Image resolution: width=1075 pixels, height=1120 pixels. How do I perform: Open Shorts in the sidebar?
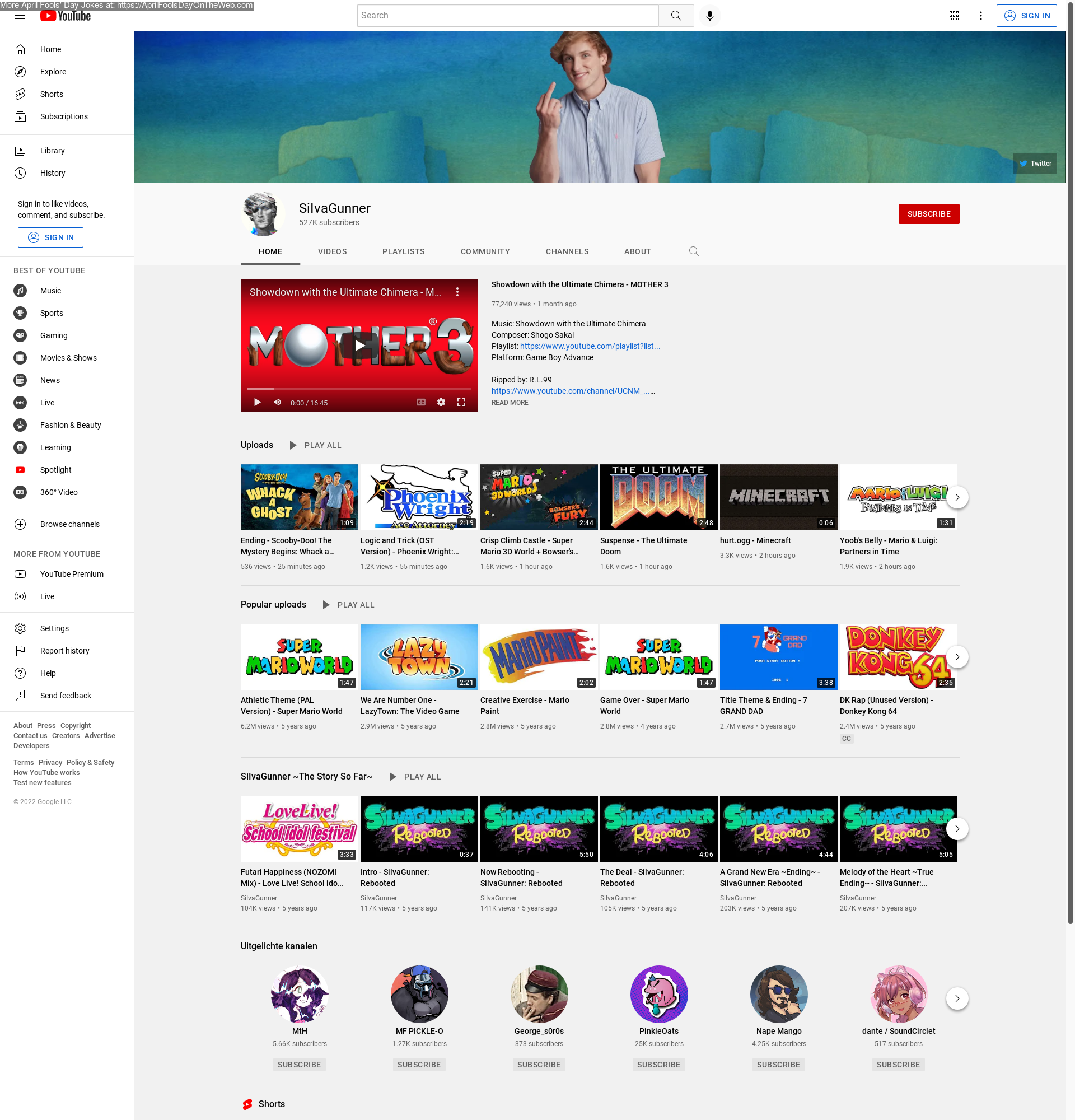(x=67, y=94)
